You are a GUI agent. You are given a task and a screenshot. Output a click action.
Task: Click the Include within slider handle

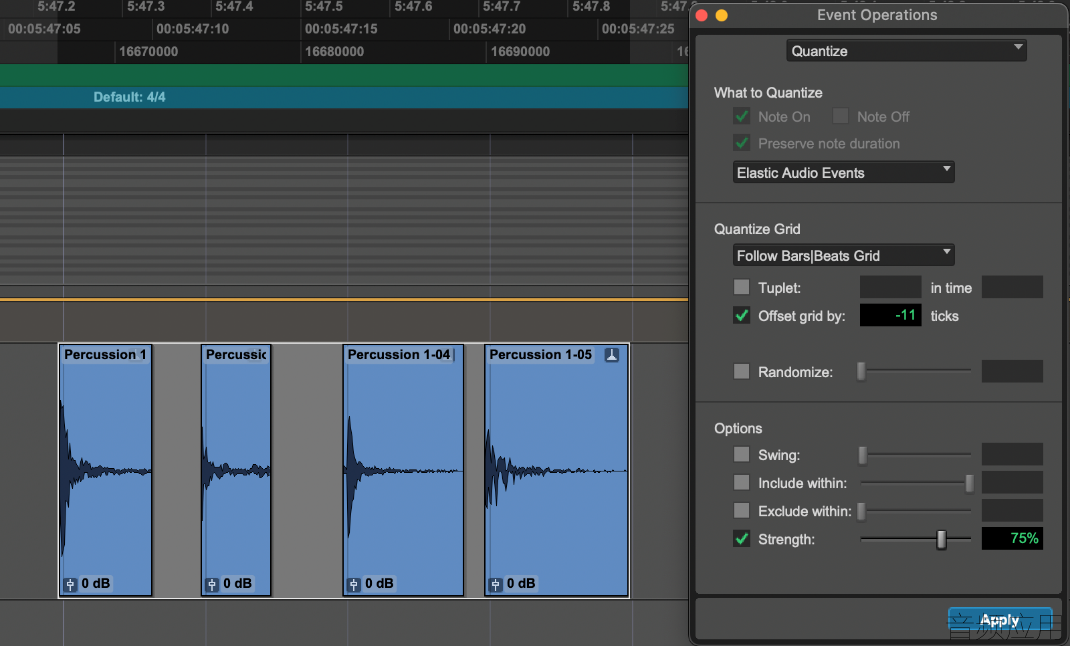(x=969, y=483)
